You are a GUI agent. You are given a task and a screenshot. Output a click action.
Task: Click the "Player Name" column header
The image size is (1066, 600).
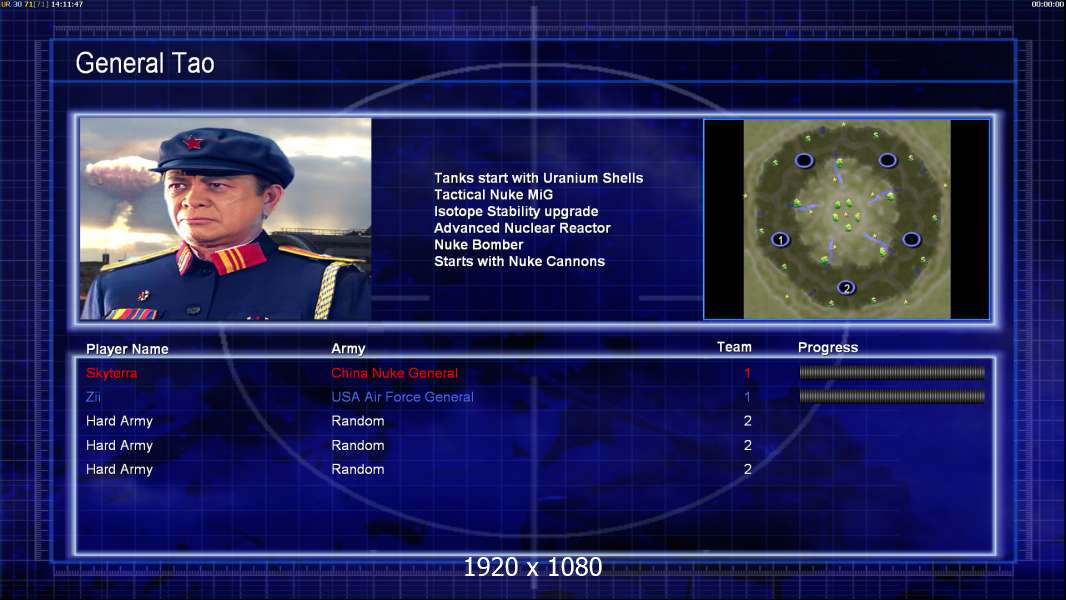[x=127, y=349]
